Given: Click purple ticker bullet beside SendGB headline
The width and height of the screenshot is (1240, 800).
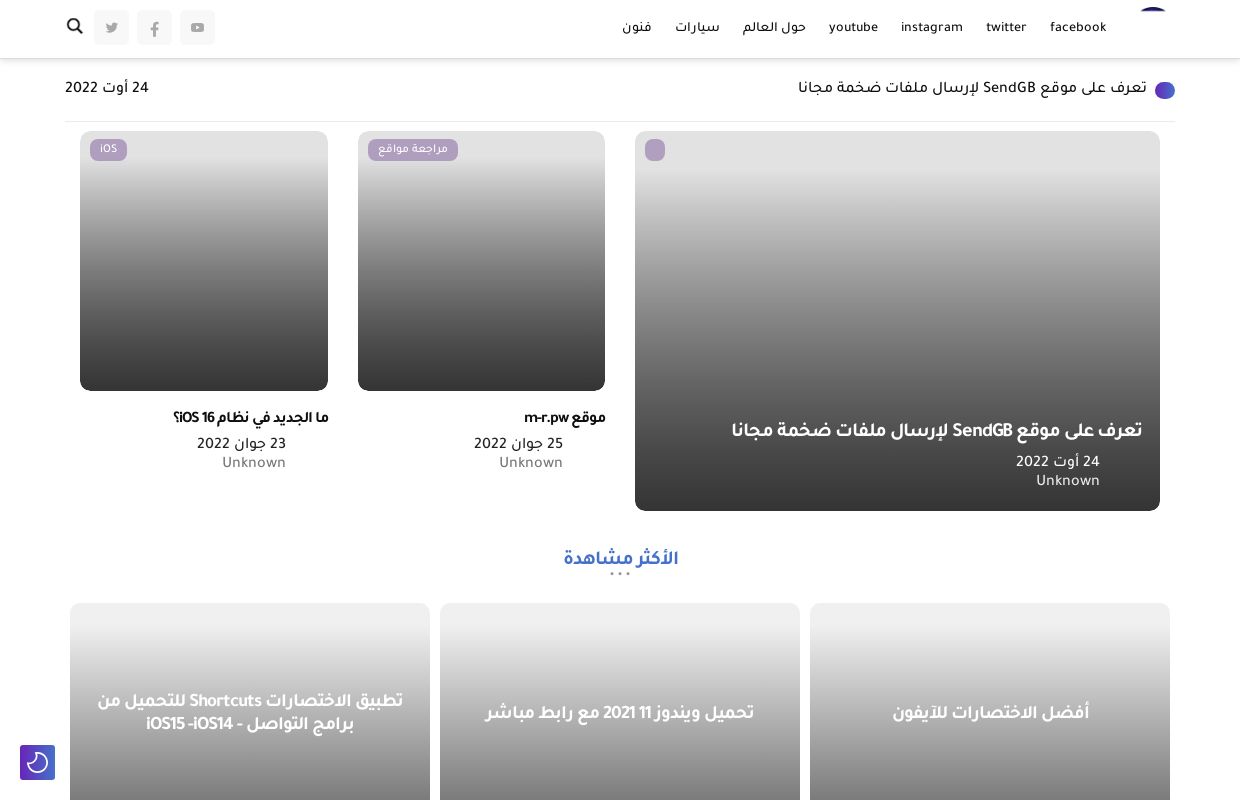Looking at the screenshot, I should (x=1164, y=90).
